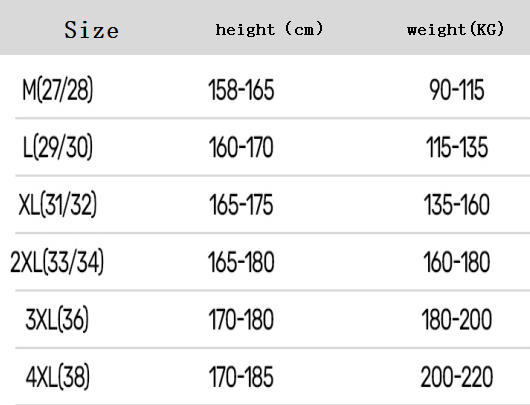
Task: Click the 170-185 height value
Action: 241,377
